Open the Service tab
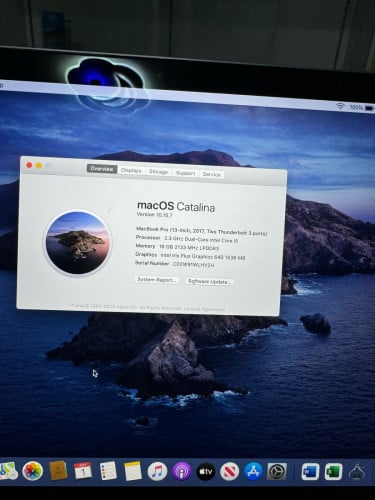Image resolution: width=375 pixels, height=500 pixels. 211,174
